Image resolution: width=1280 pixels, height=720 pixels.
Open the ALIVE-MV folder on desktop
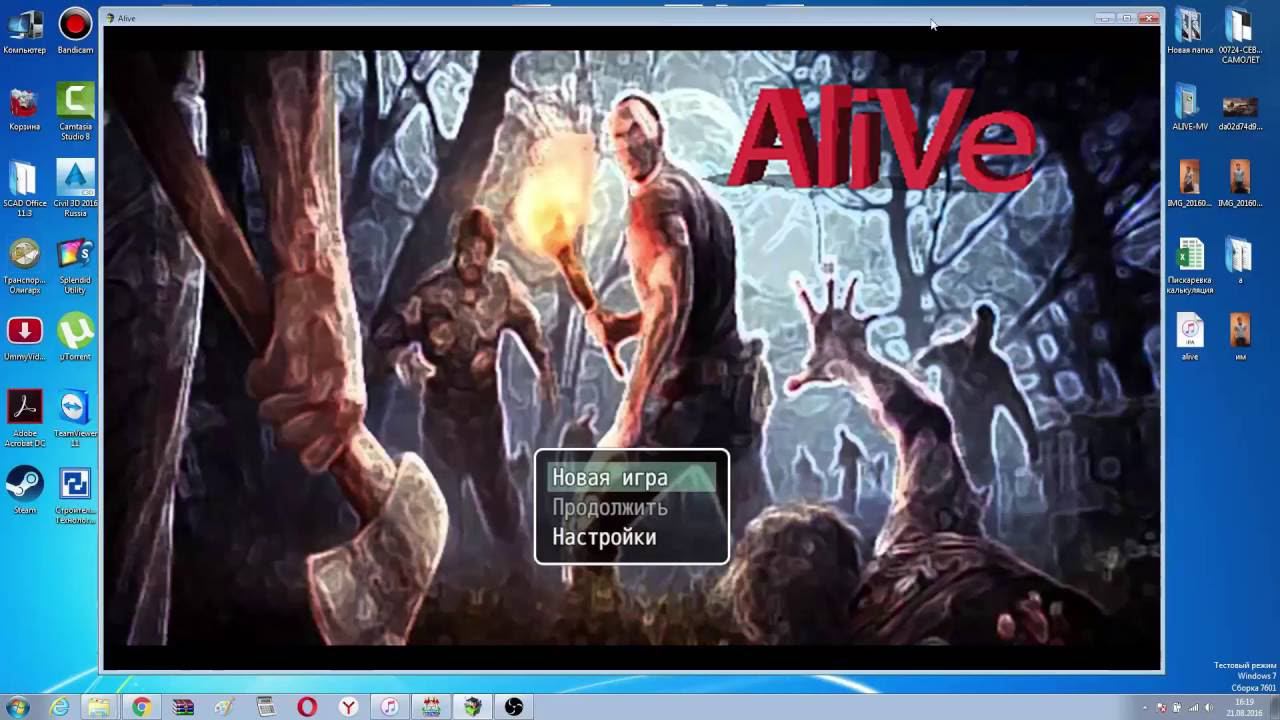1189,108
